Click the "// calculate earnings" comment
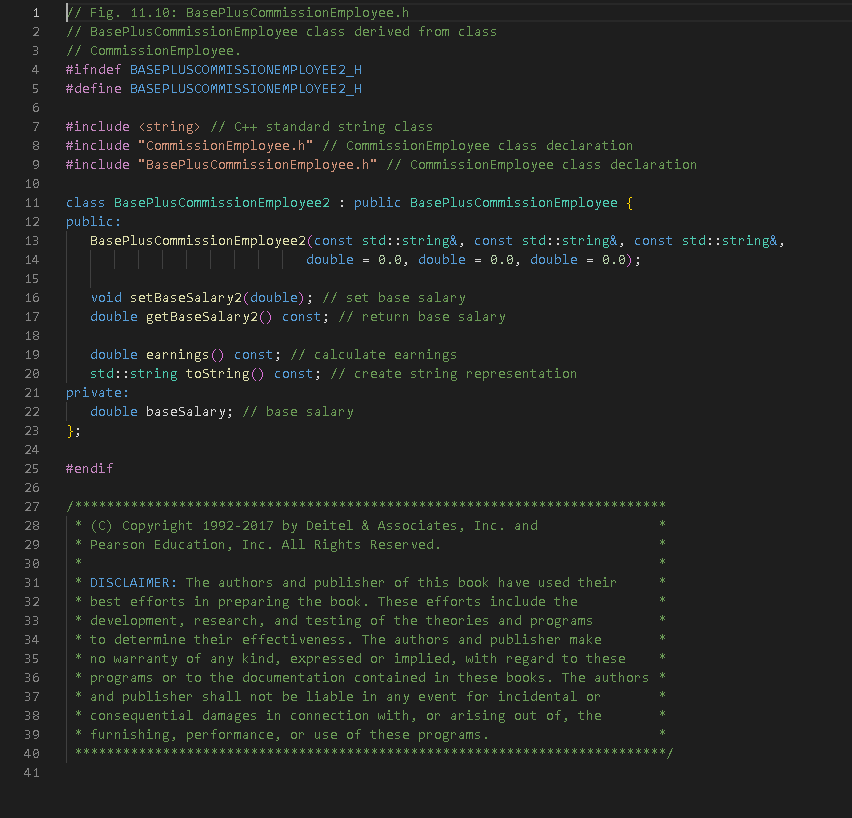The image size is (852, 818). click(x=374, y=355)
